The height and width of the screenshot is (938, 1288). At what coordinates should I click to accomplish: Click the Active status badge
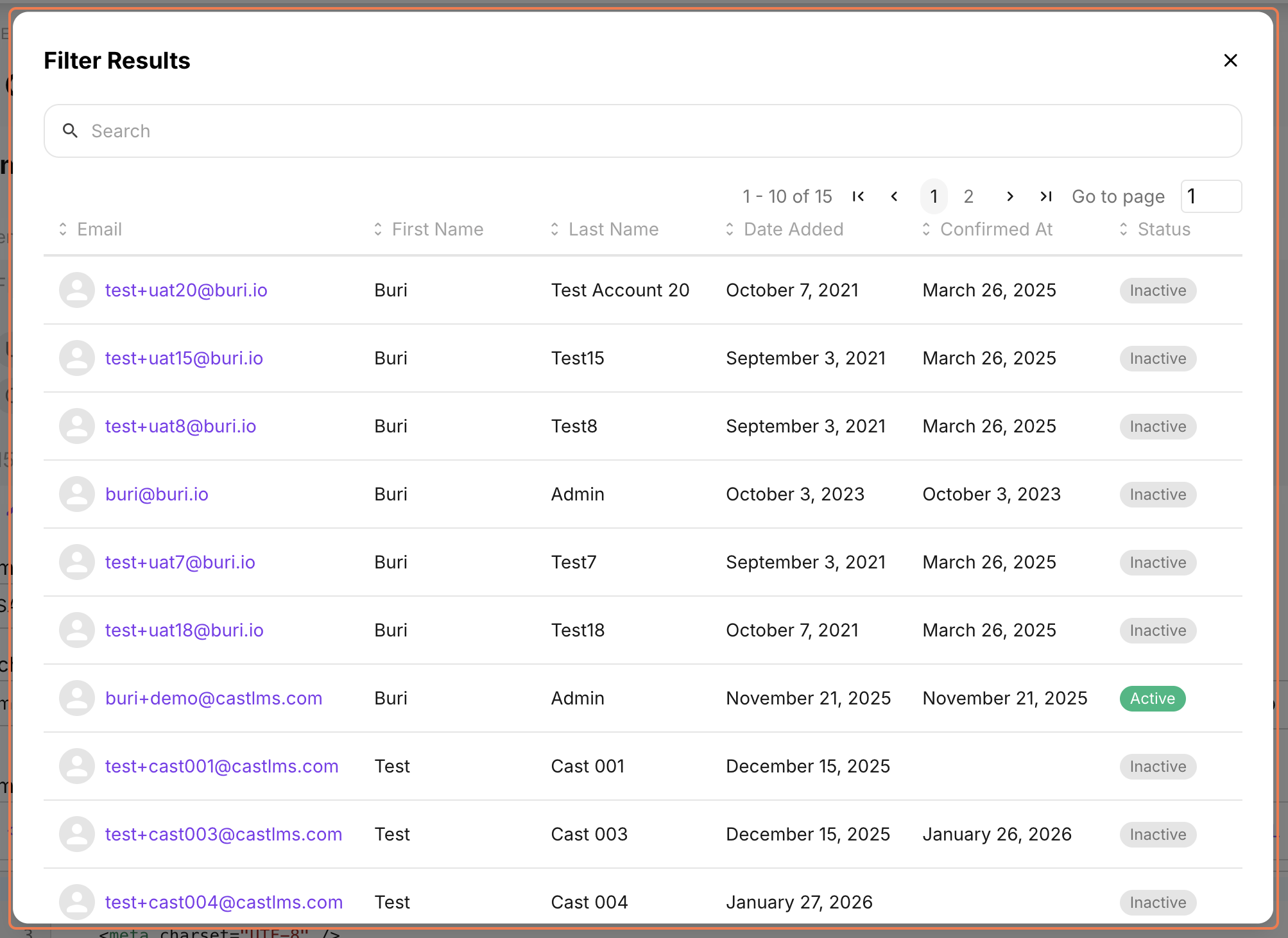(1153, 698)
